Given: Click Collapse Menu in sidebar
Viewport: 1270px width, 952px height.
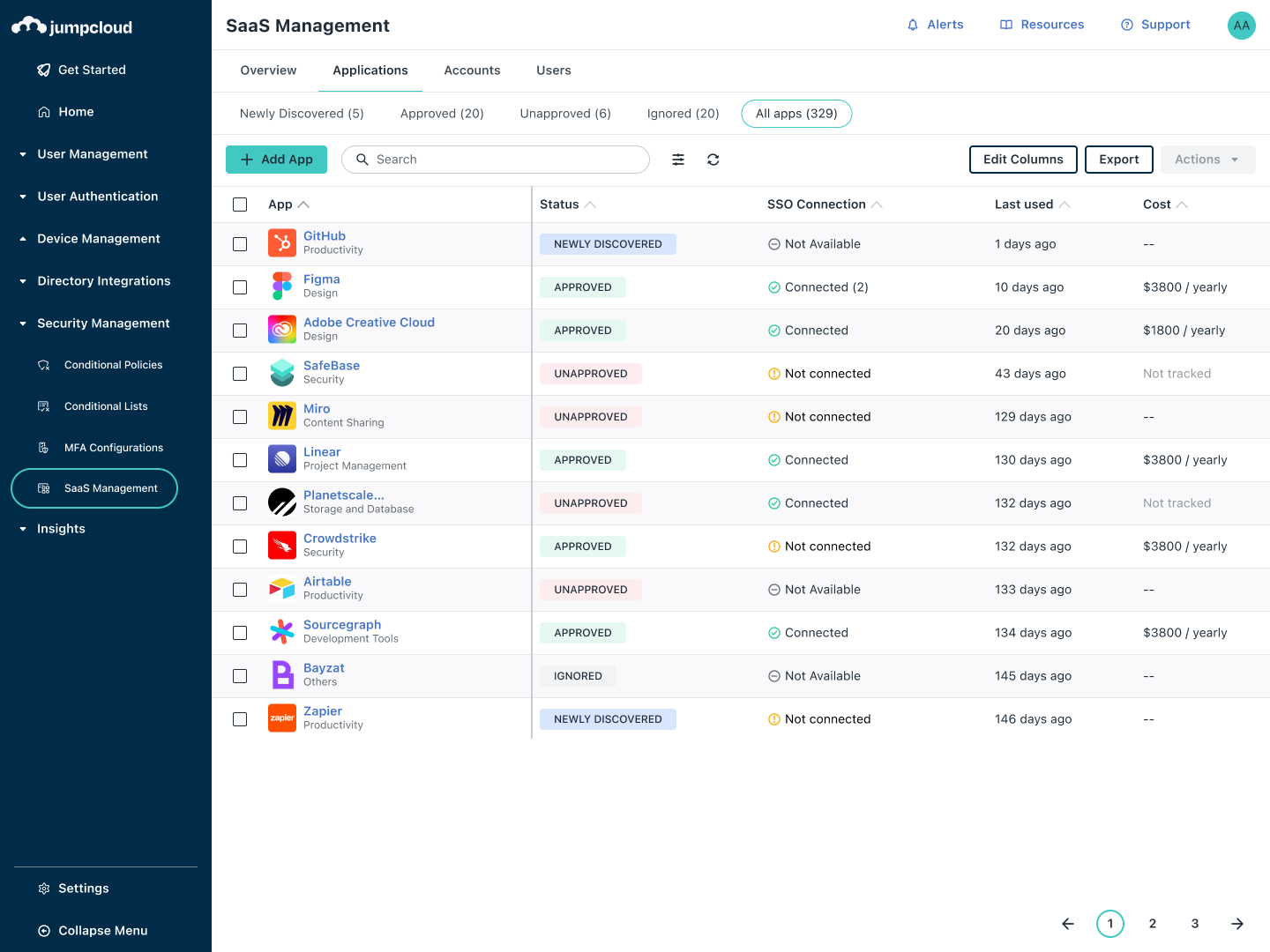Looking at the screenshot, I should pos(93,931).
